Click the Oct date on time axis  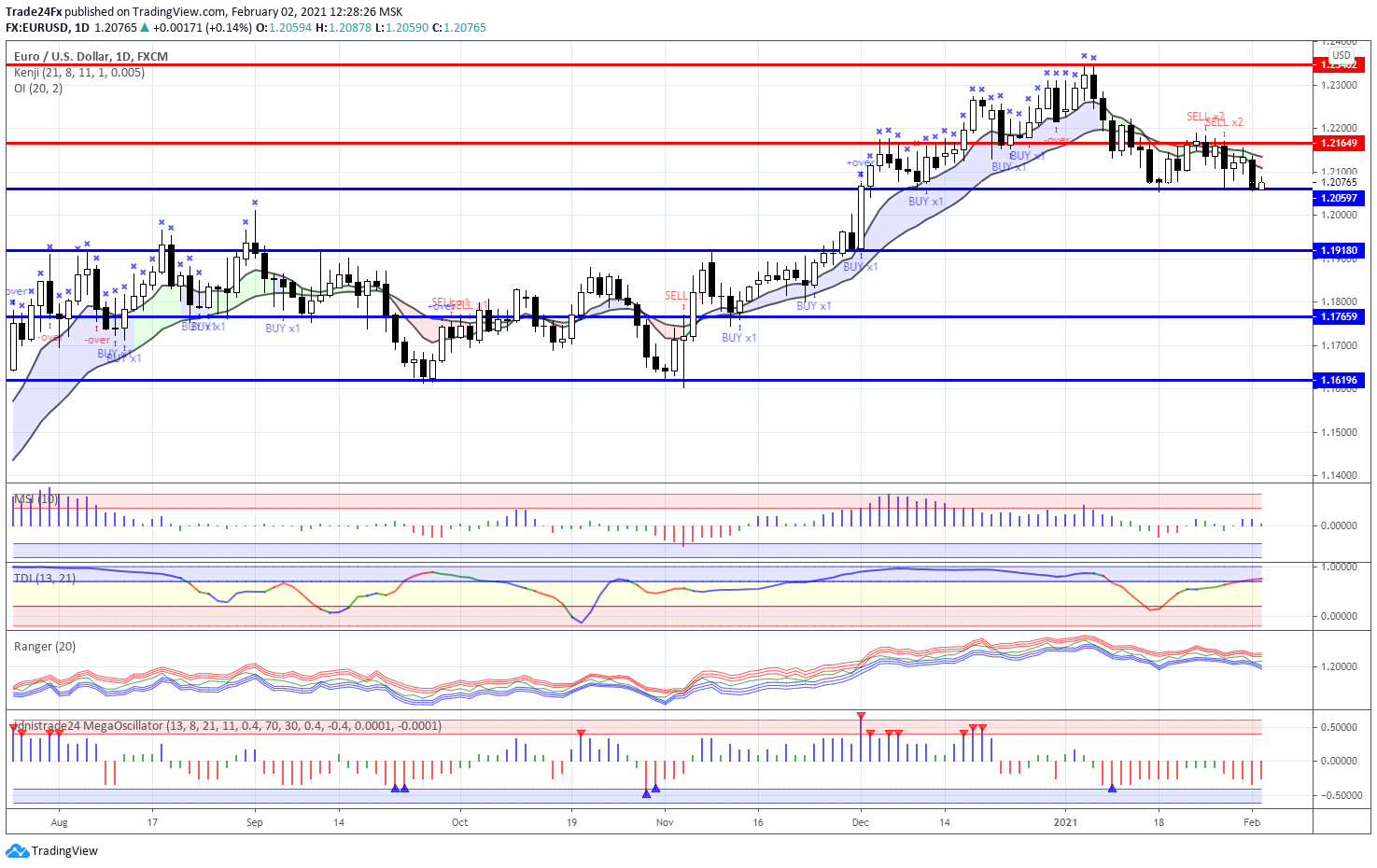(459, 822)
